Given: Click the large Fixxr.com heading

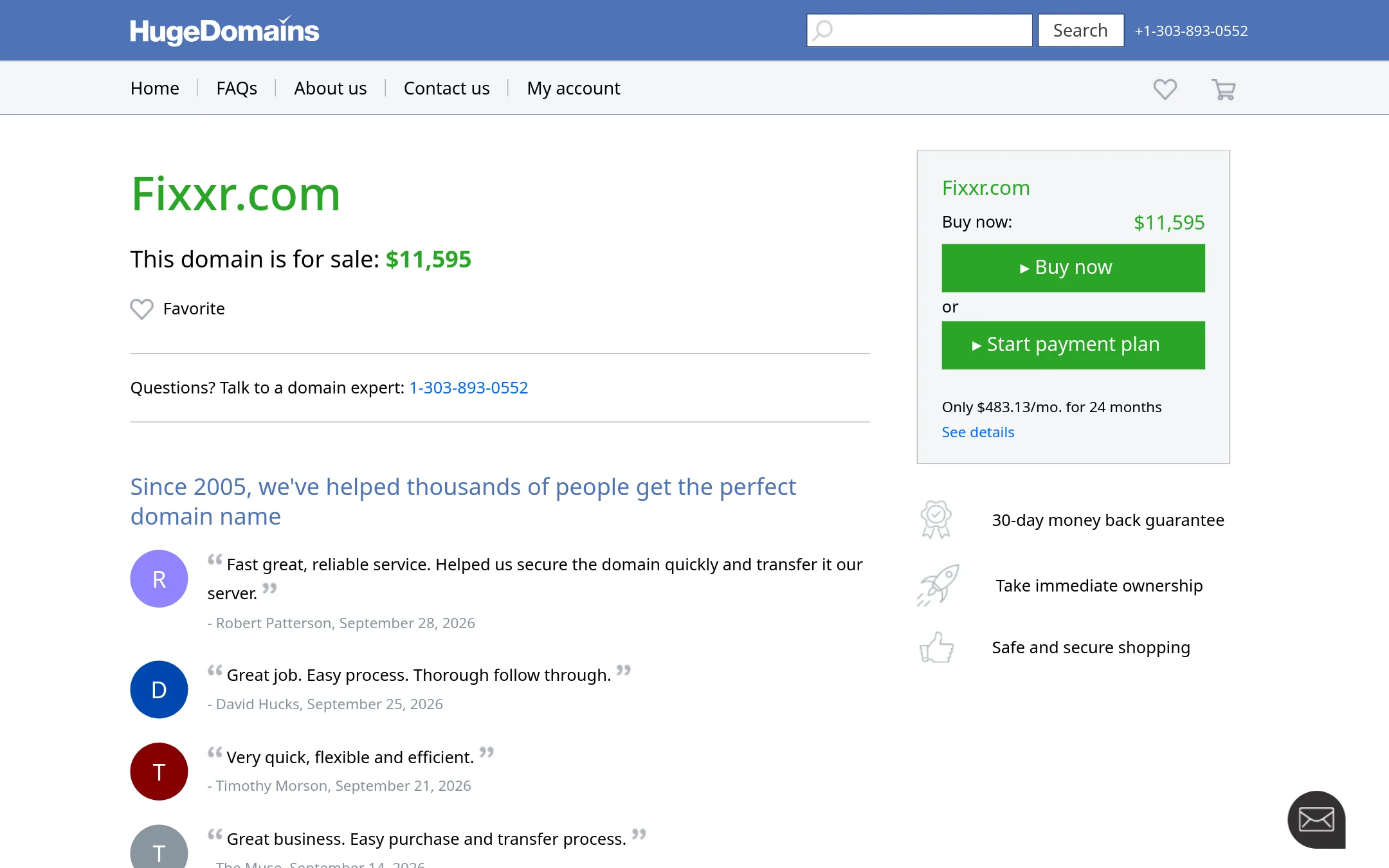Looking at the screenshot, I should coord(235,194).
